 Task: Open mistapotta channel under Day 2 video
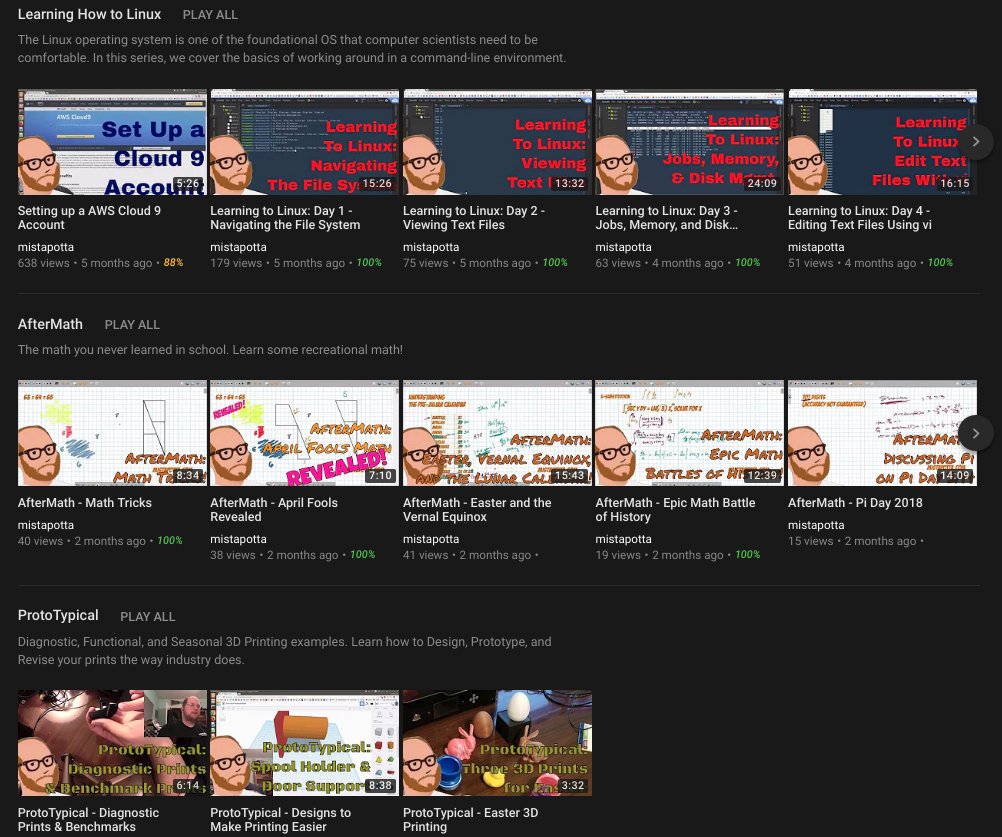coord(431,247)
